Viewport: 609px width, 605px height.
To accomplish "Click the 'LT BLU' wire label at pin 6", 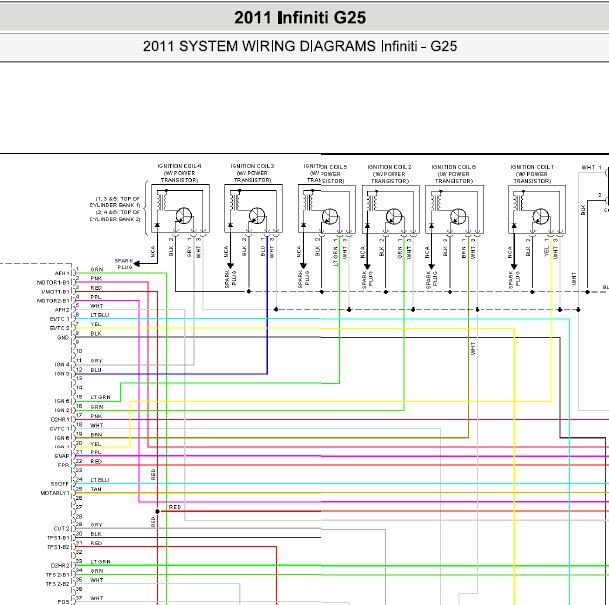I will click(x=100, y=315).
